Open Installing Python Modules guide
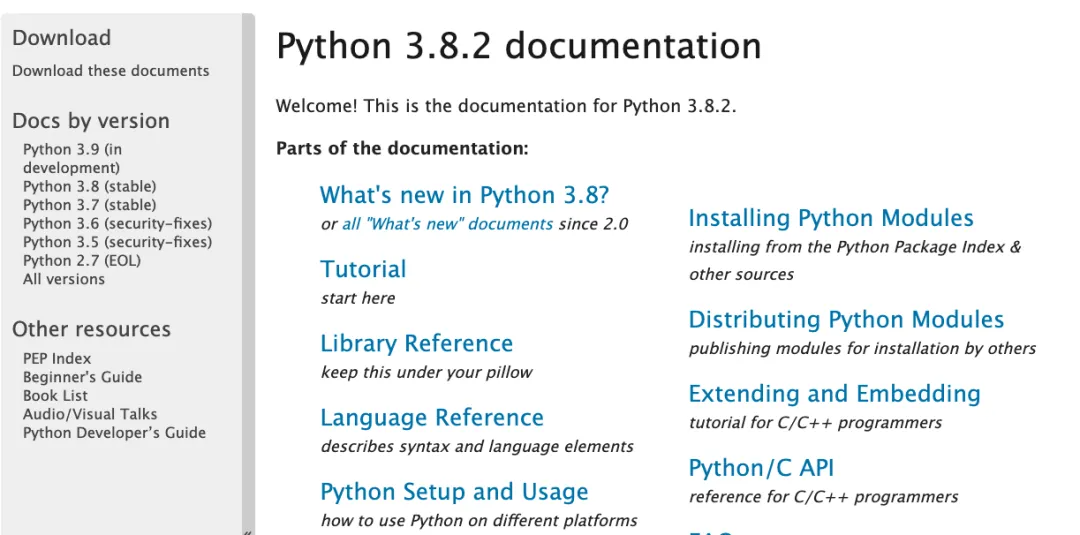Image resolution: width=1080 pixels, height=535 pixels. (x=830, y=218)
